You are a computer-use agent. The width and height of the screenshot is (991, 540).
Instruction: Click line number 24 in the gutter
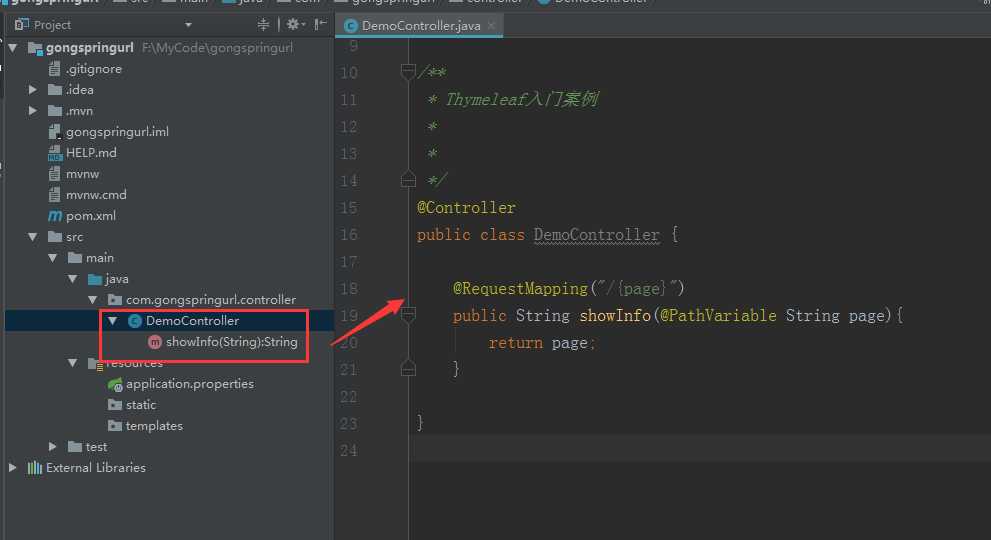coord(349,451)
